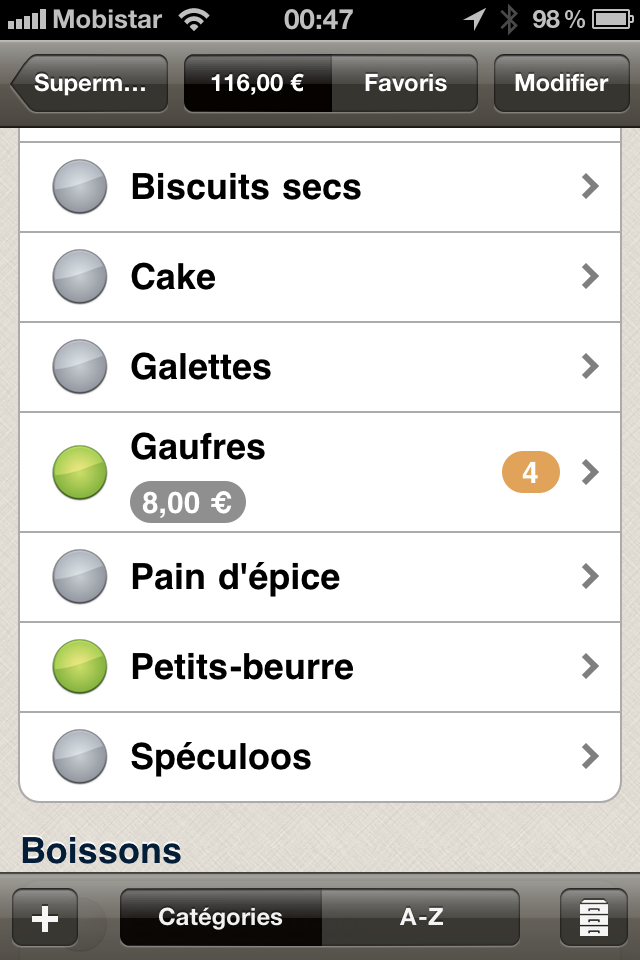This screenshot has width=640, height=960.
Task: Tap the plus add-item icon
Action: click(45, 918)
